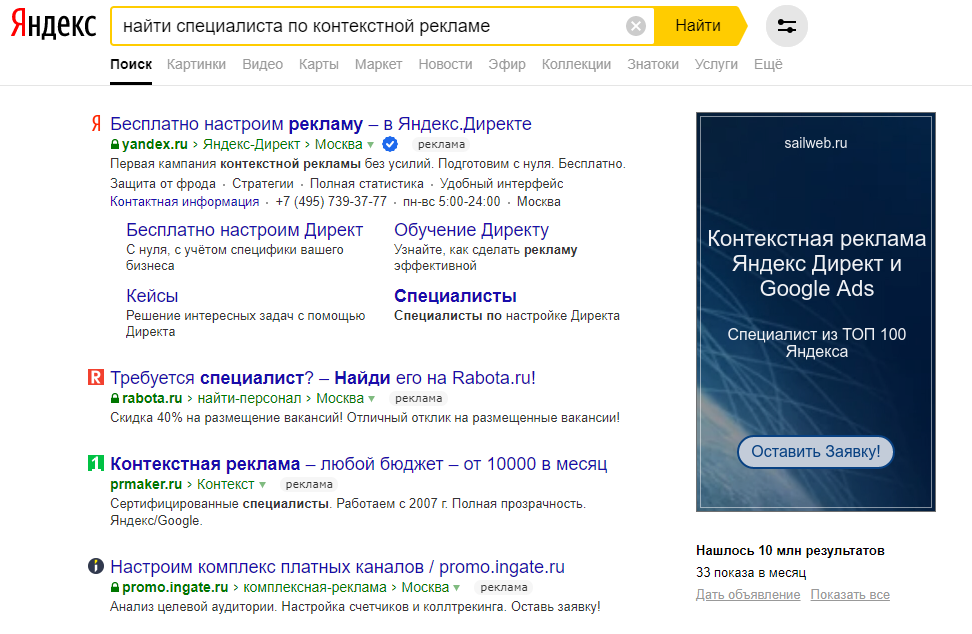Image resolution: width=972 pixels, height=634 pixels.
Task: Click the Показать все link
Action: (849, 594)
